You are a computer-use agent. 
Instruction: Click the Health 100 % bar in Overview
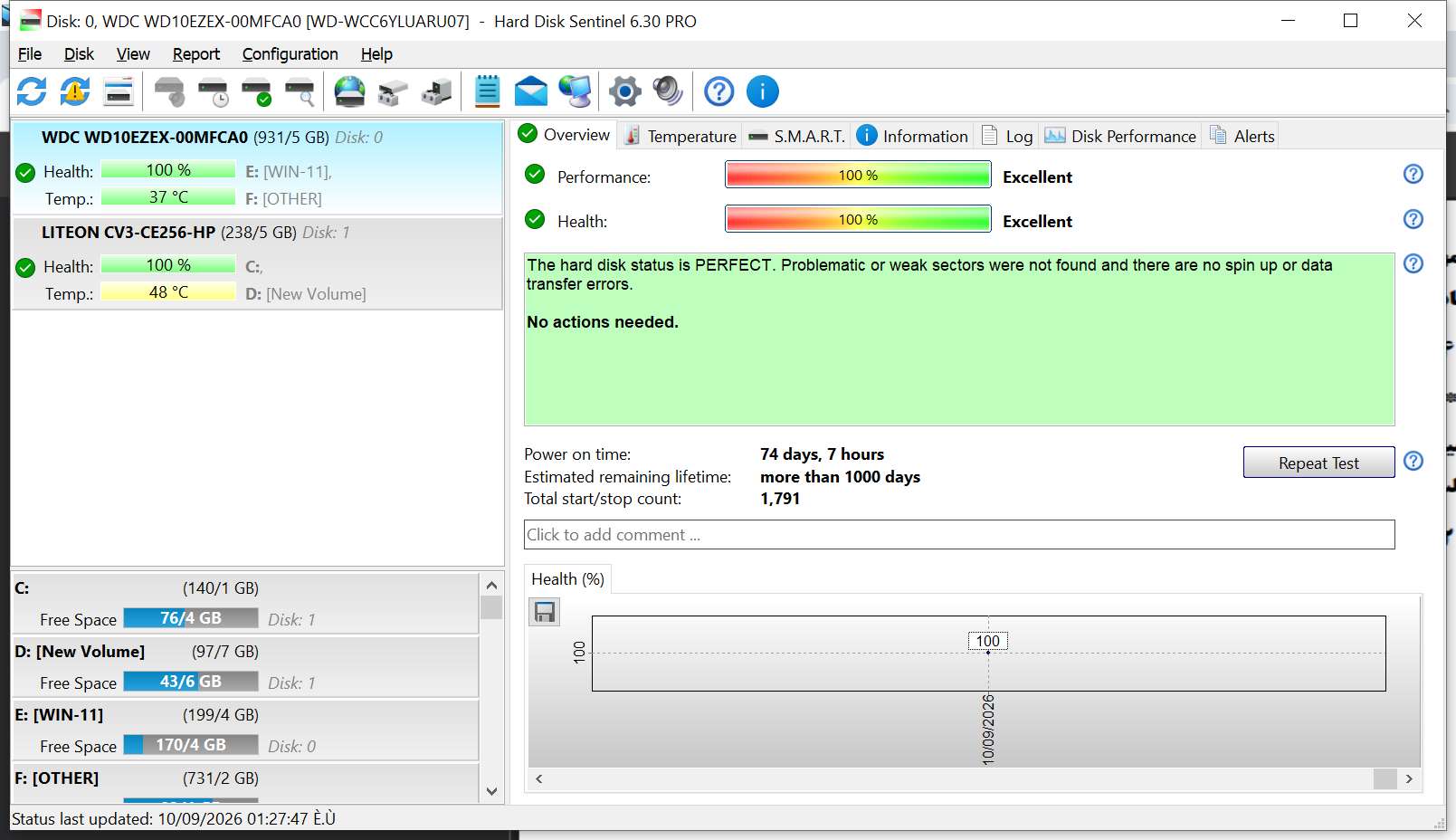tap(858, 219)
